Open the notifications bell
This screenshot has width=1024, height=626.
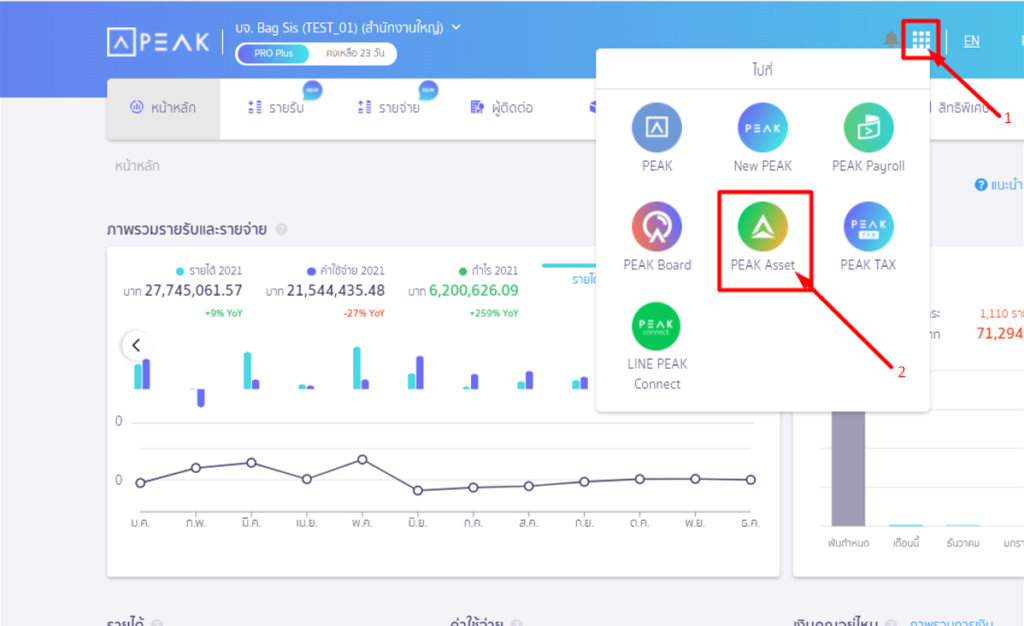[x=891, y=39]
